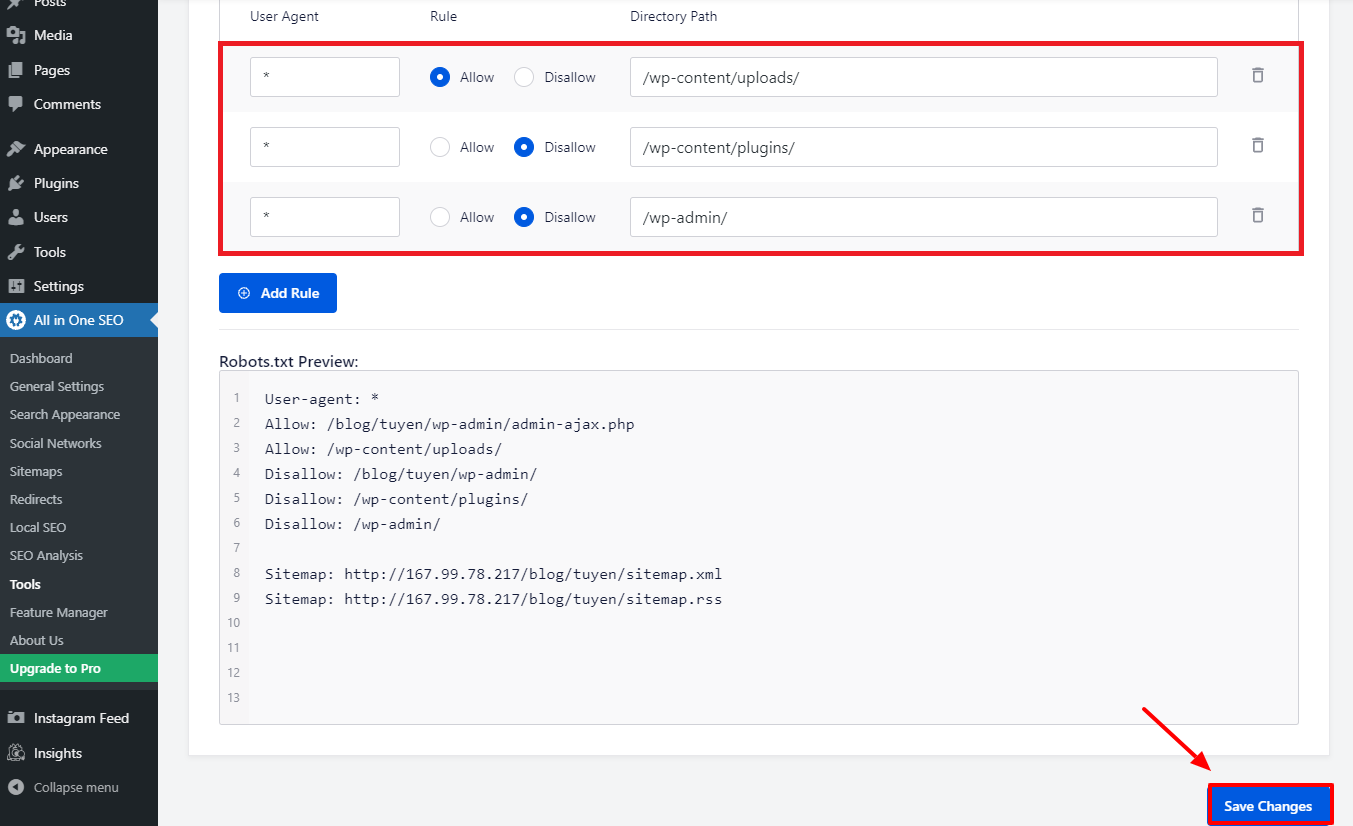Viewport: 1353px width, 826px height.
Task: Edit the /wp-content/plugins/ directory path field
Action: click(924, 147)
